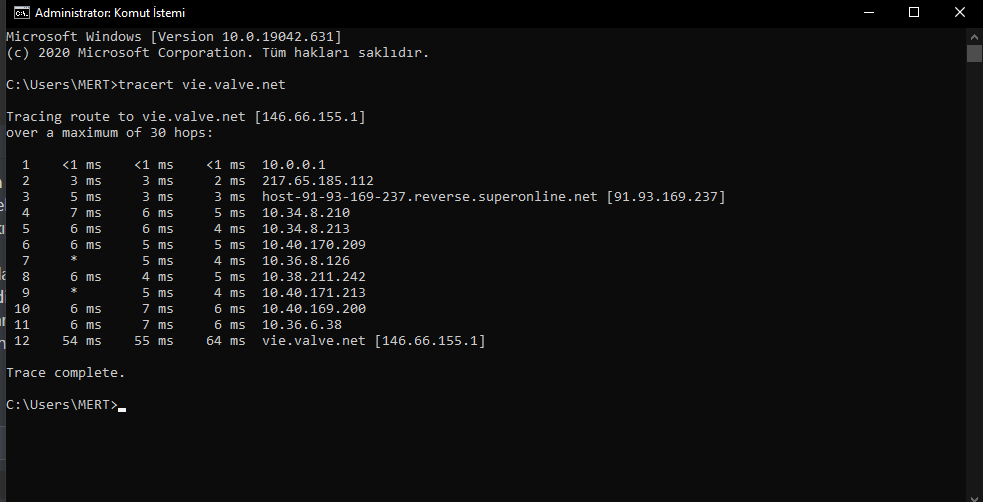Click the final hop 'vie.valve.net [146.66.155.1]'
The image size is (983, 502).
374,341
